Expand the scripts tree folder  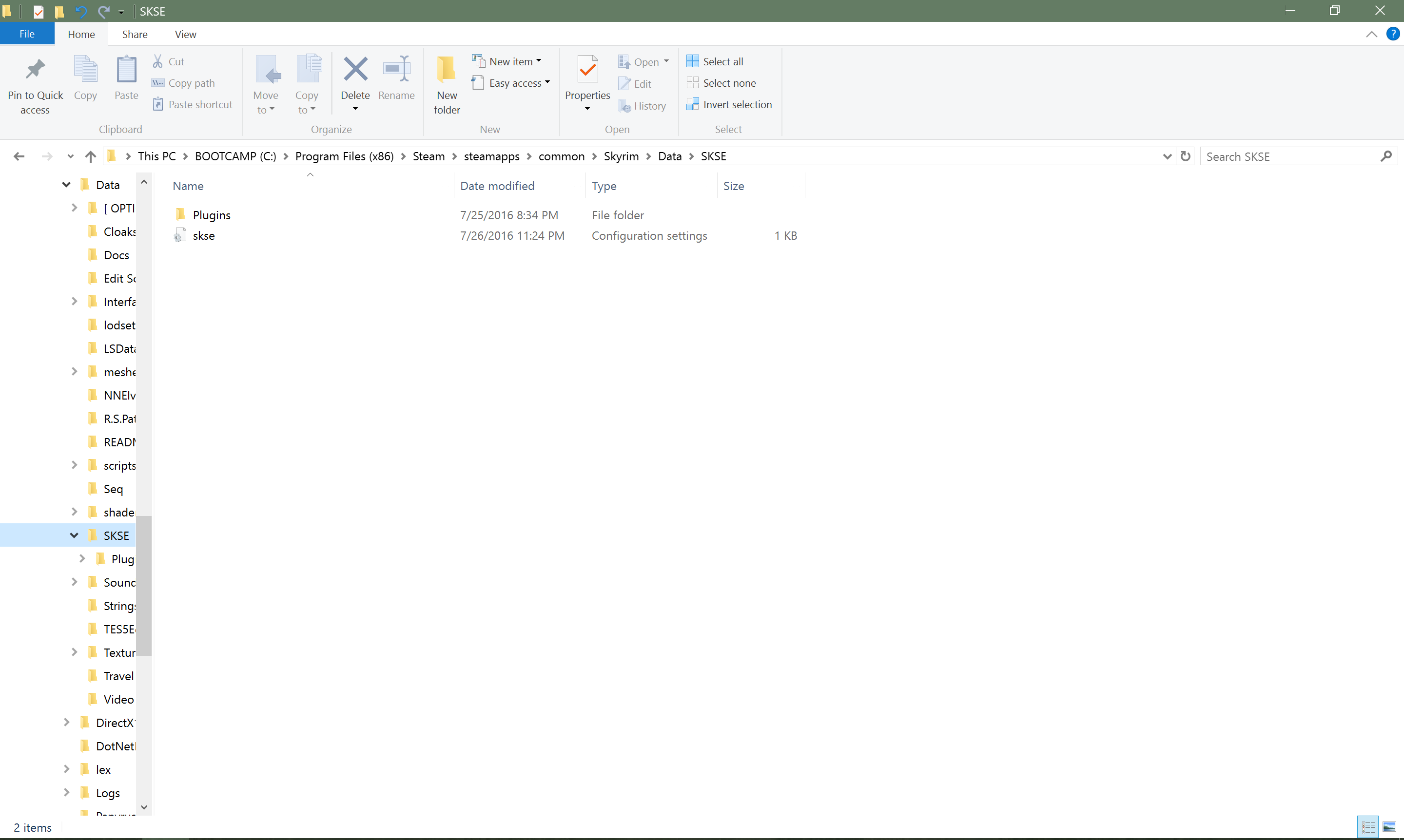pyautogui.click(x=74, y=465)
